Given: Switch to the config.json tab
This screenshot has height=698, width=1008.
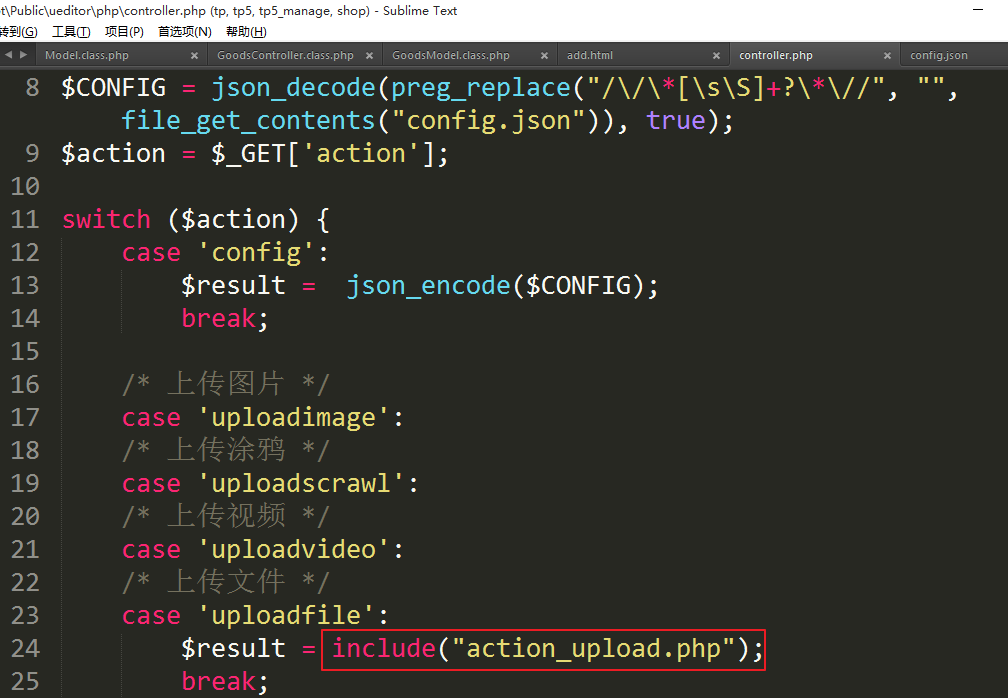Looking at the screenshot, I should pos(939,56).
